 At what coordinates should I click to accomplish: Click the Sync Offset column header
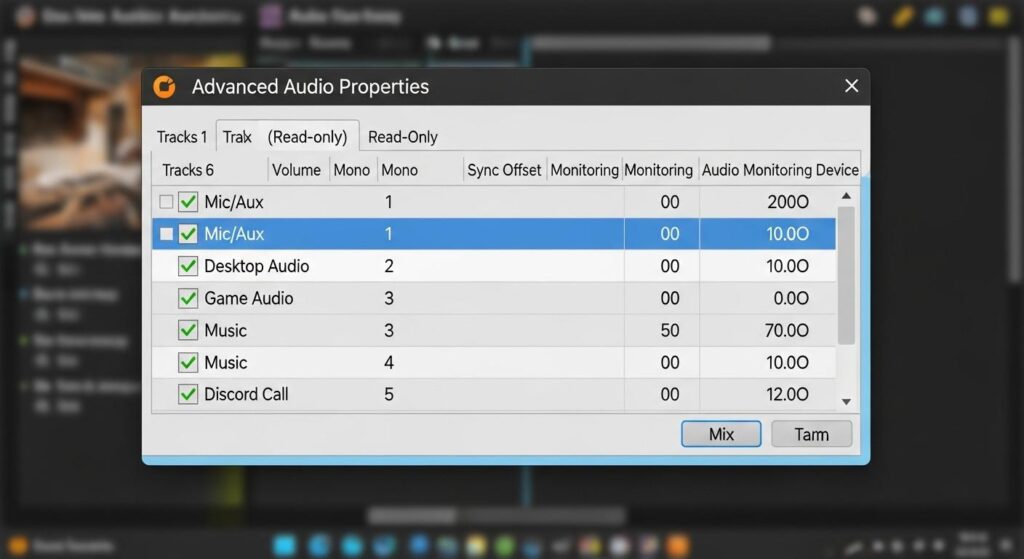pos(504,170)
